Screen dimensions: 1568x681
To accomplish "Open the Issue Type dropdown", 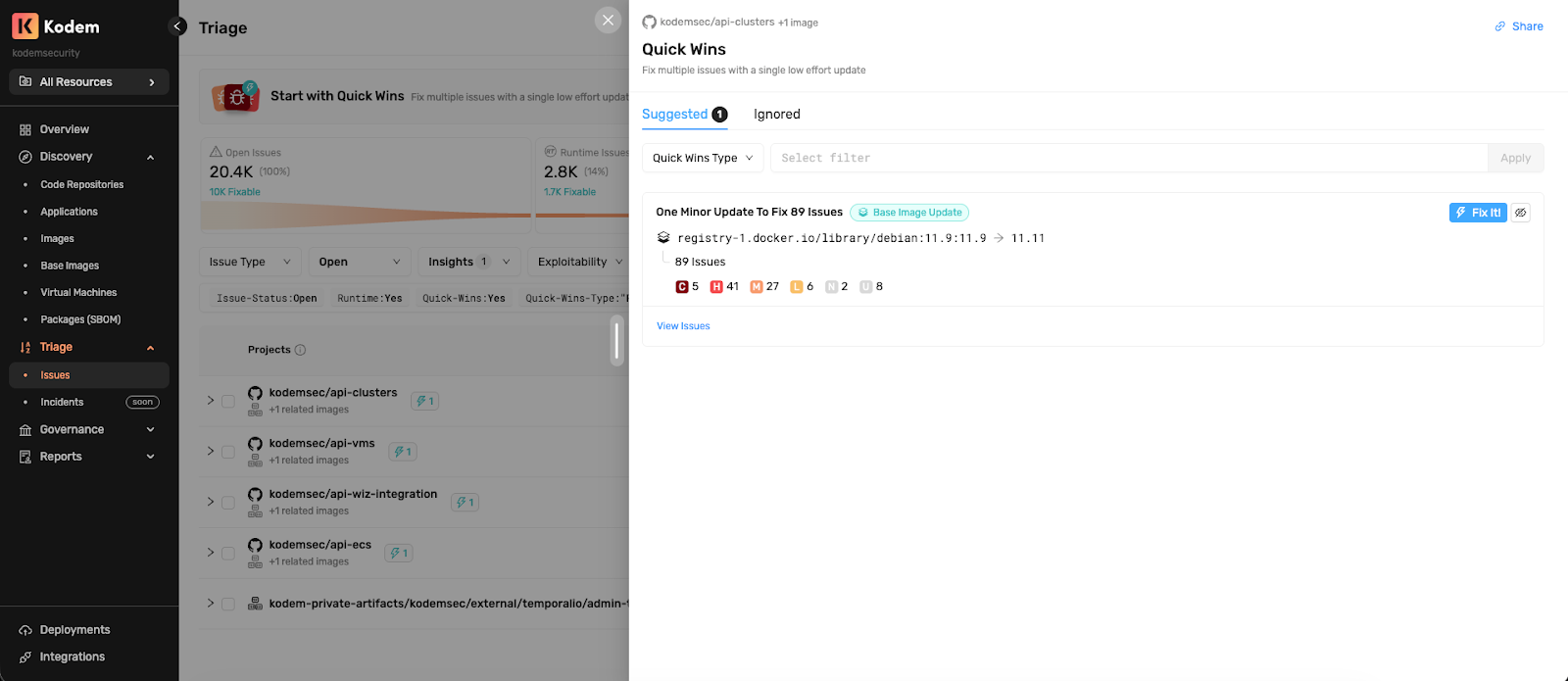I will point(250,262).
